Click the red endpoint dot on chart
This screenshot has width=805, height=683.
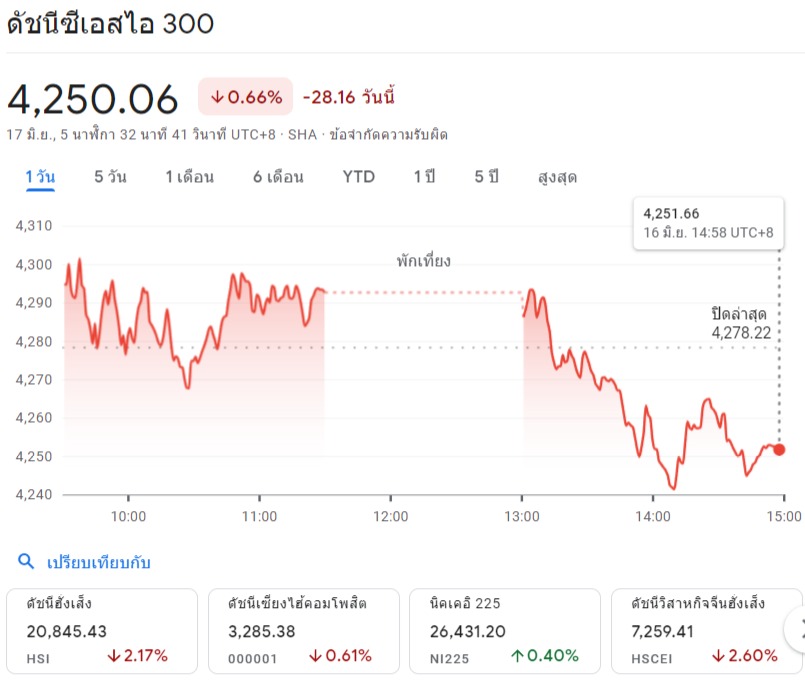[x=779, y=450]
